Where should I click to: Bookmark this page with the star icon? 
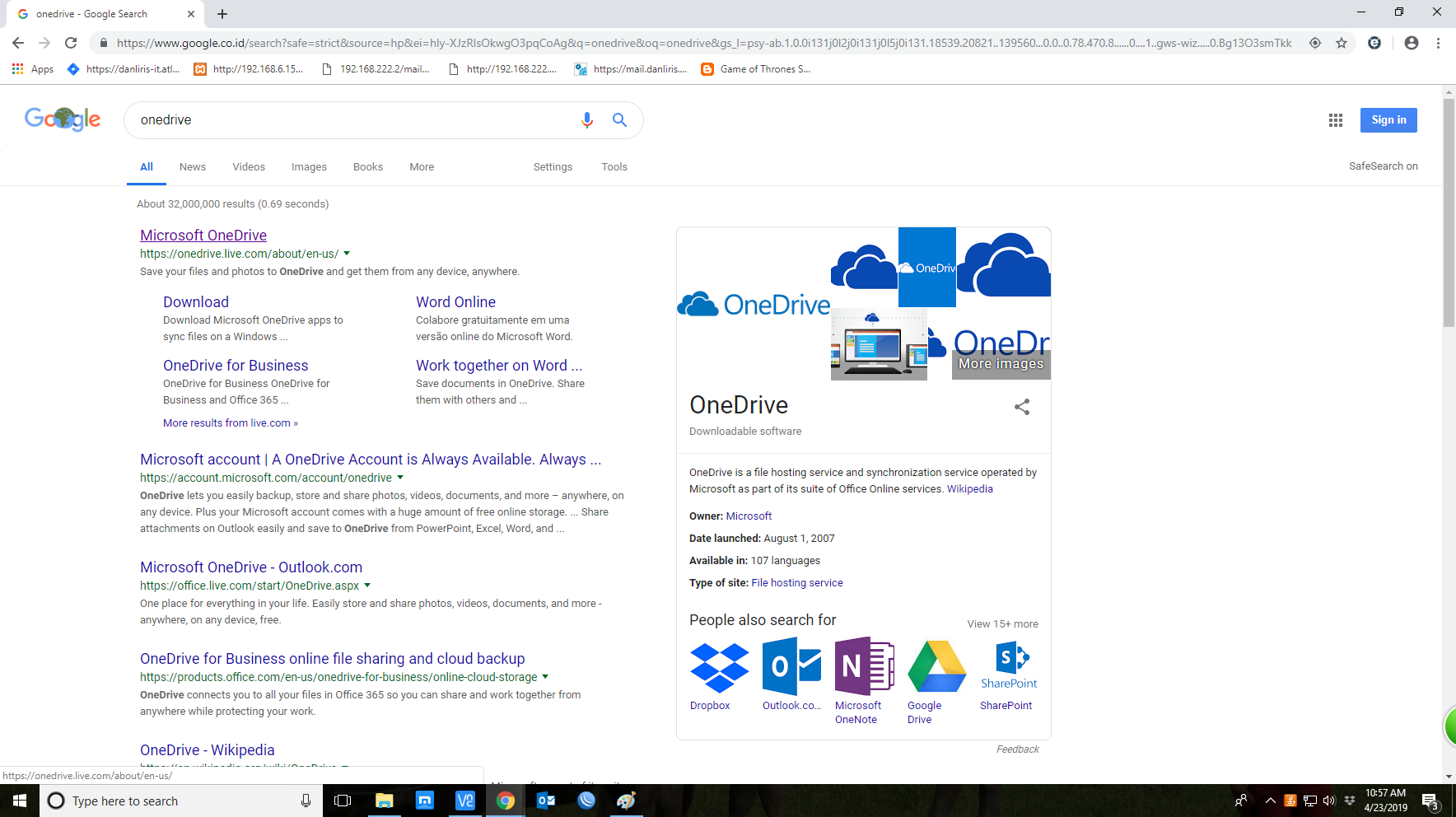1340,43
